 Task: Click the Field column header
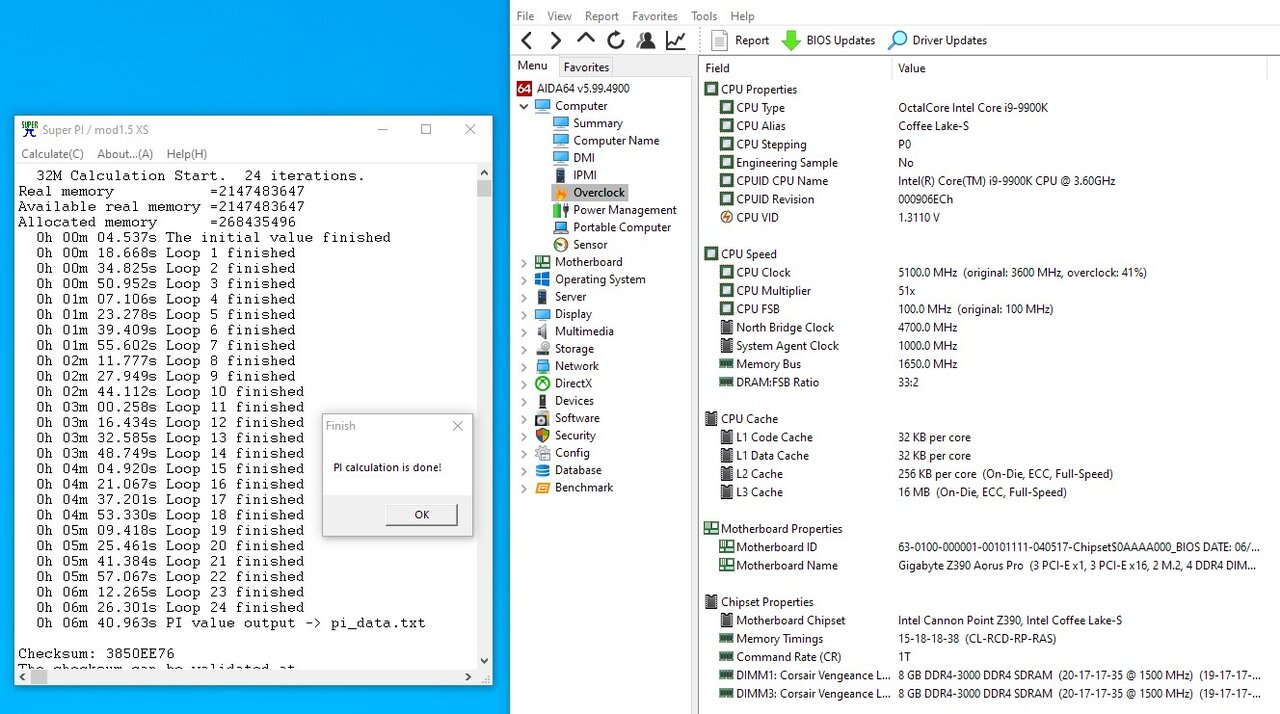795,68
